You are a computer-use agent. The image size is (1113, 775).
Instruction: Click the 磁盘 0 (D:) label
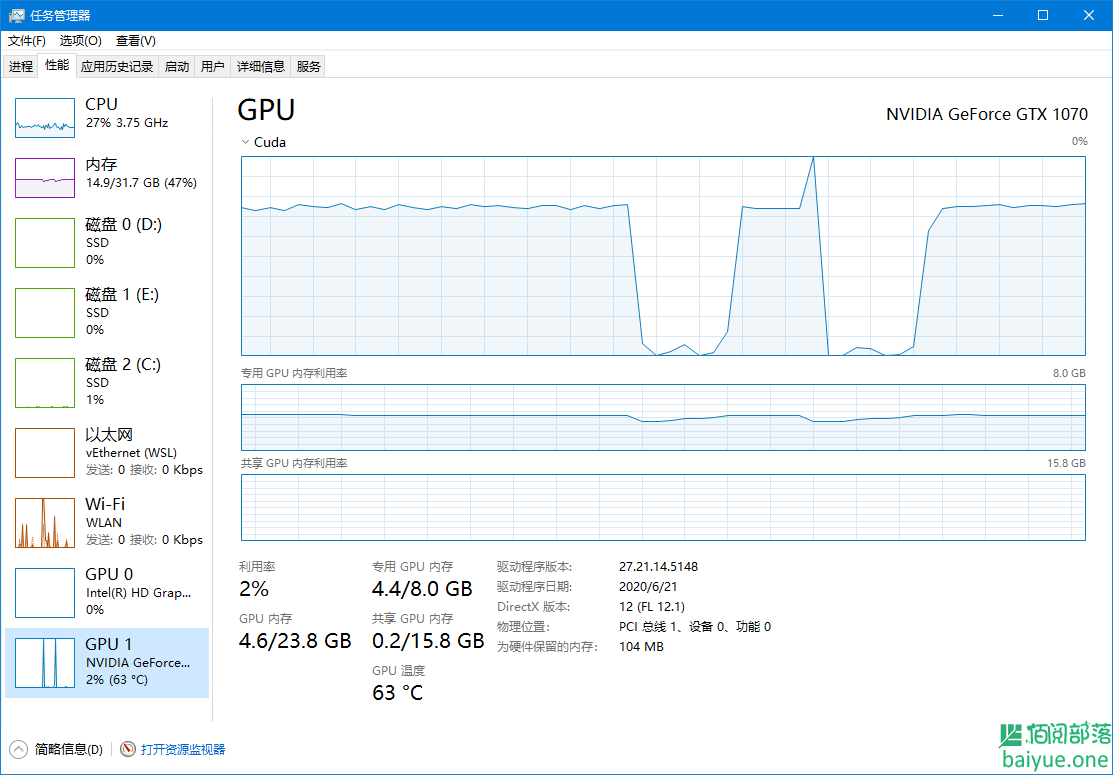point(124,225)
